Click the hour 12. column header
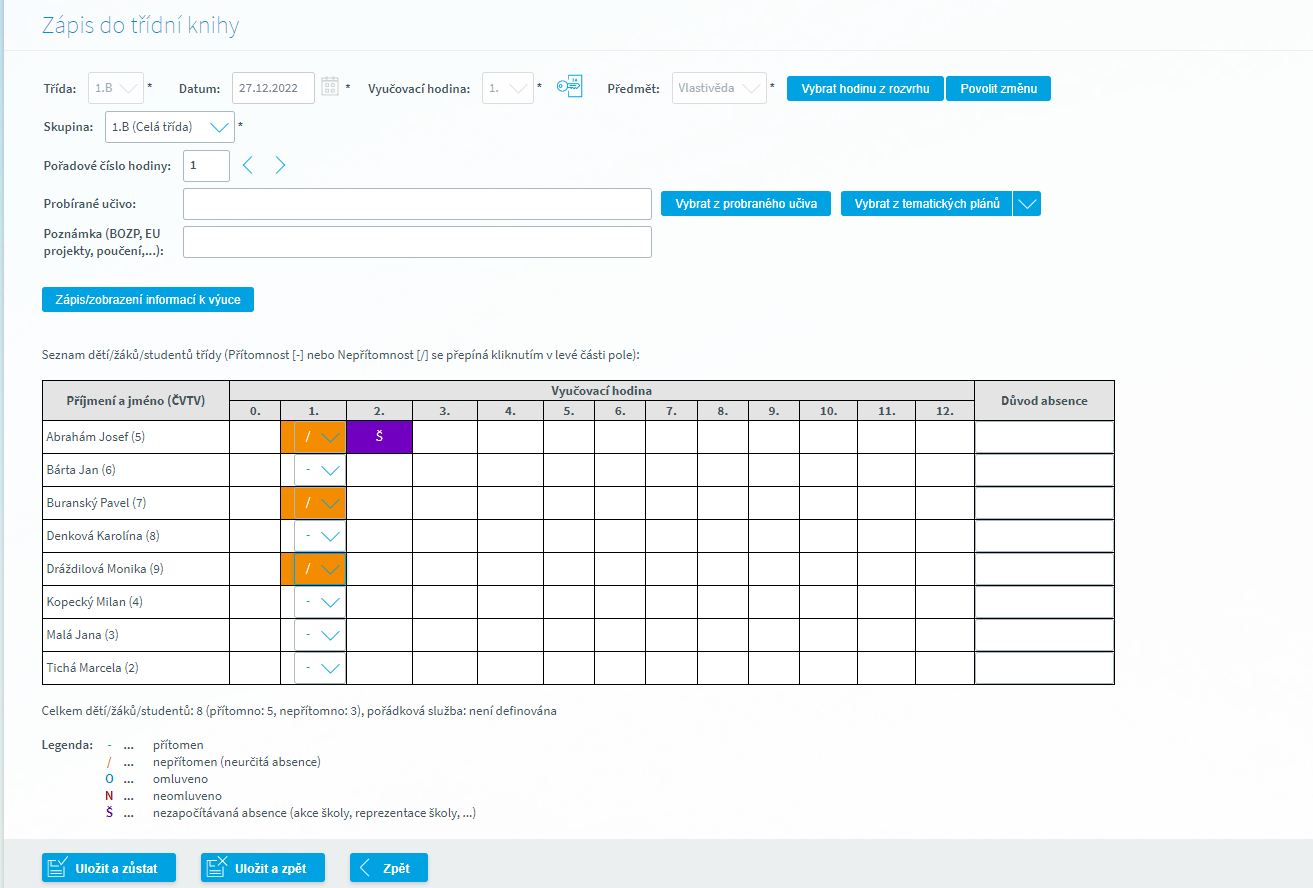This screenshot has height=888, width=1313. point(945,411)
